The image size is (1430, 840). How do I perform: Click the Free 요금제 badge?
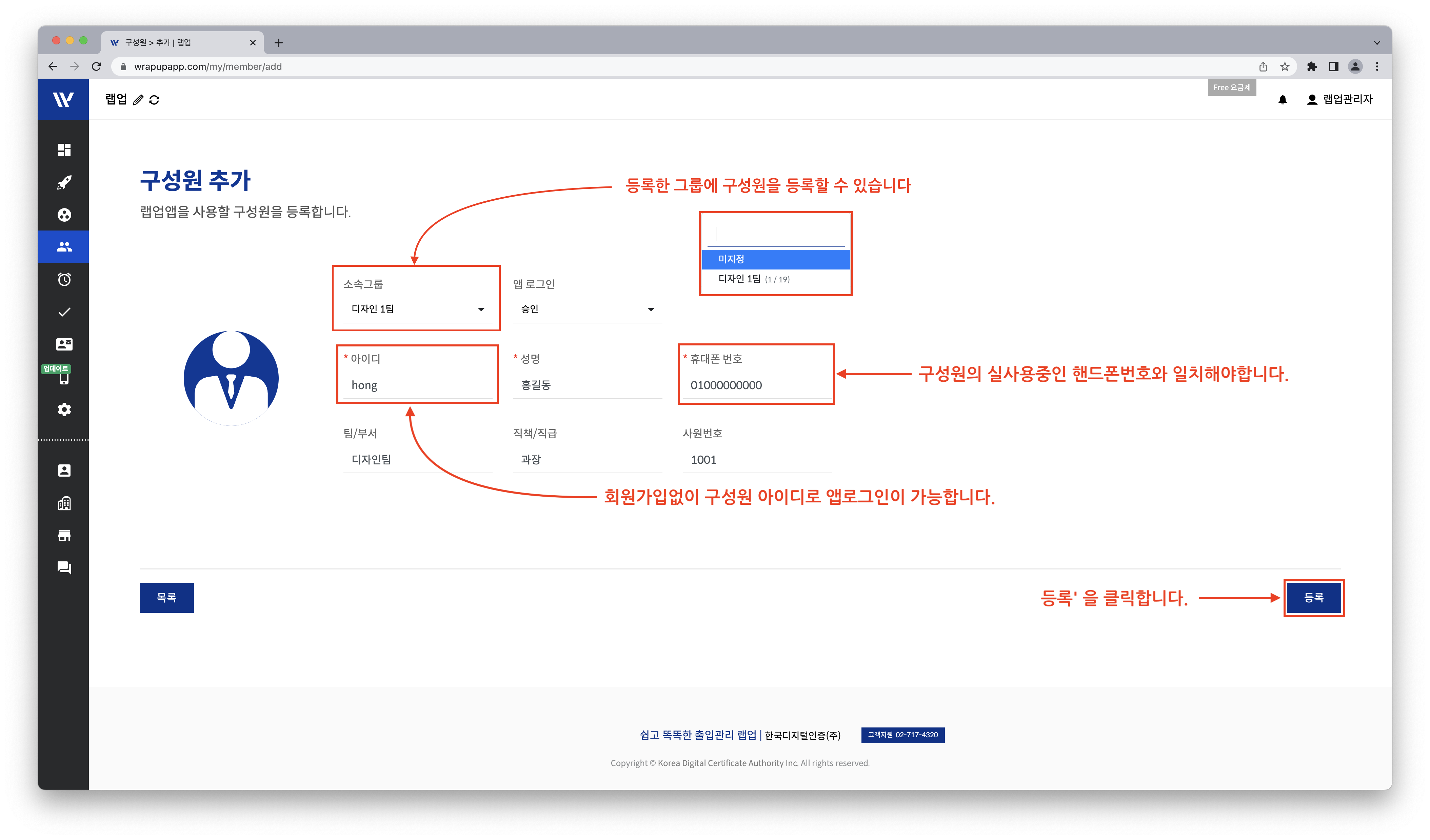[x=1231, y=87]
